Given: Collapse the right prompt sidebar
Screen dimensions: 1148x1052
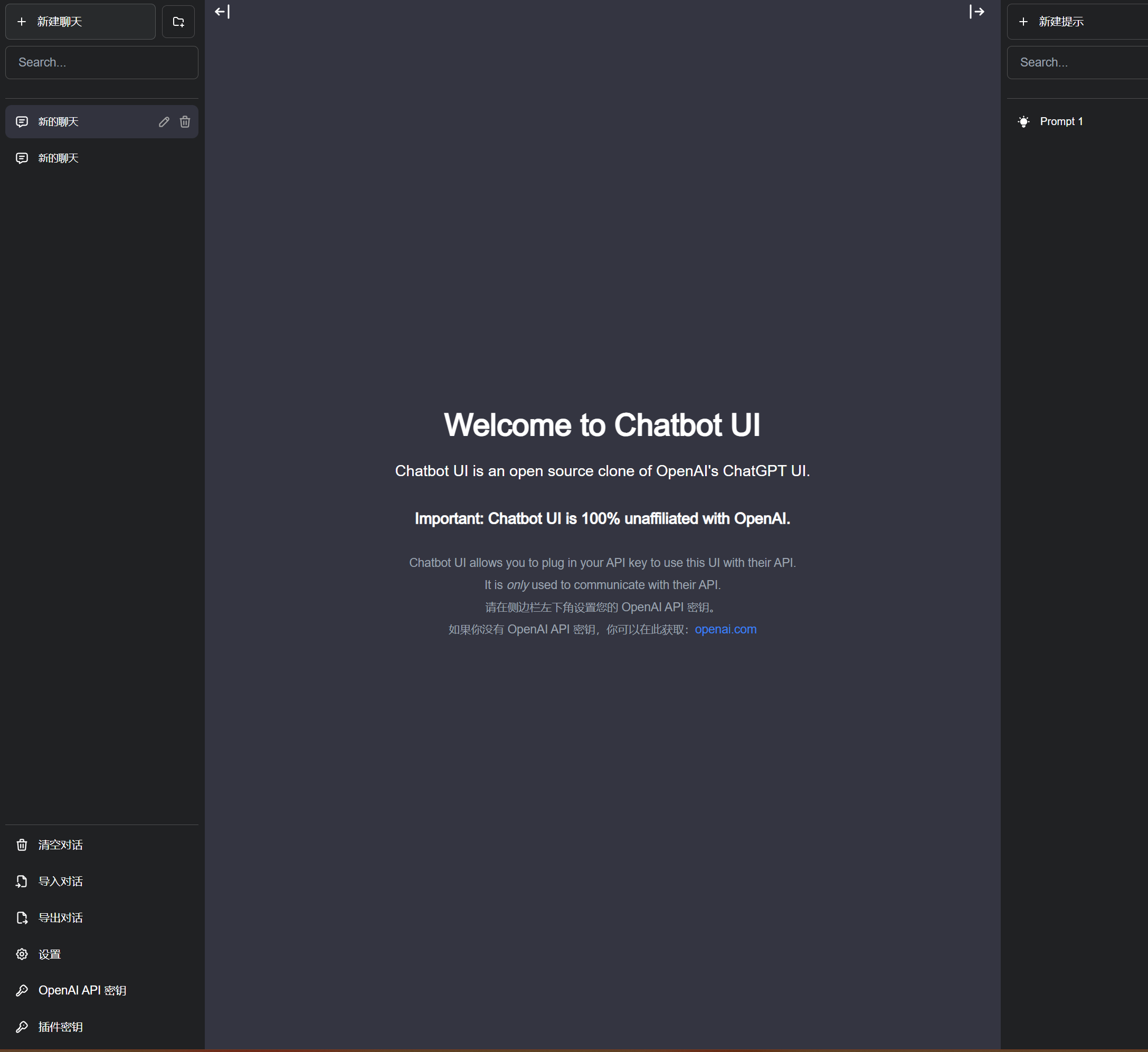Looking at the screenshot, I should (x=977, y=12).
